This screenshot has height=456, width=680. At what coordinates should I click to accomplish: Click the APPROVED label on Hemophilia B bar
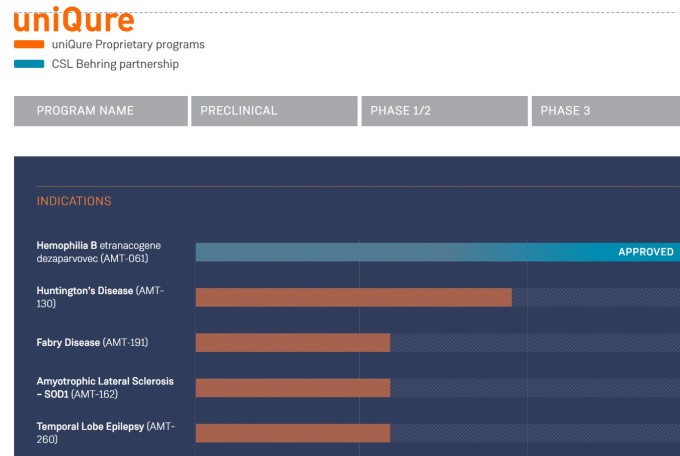point(646,252)
